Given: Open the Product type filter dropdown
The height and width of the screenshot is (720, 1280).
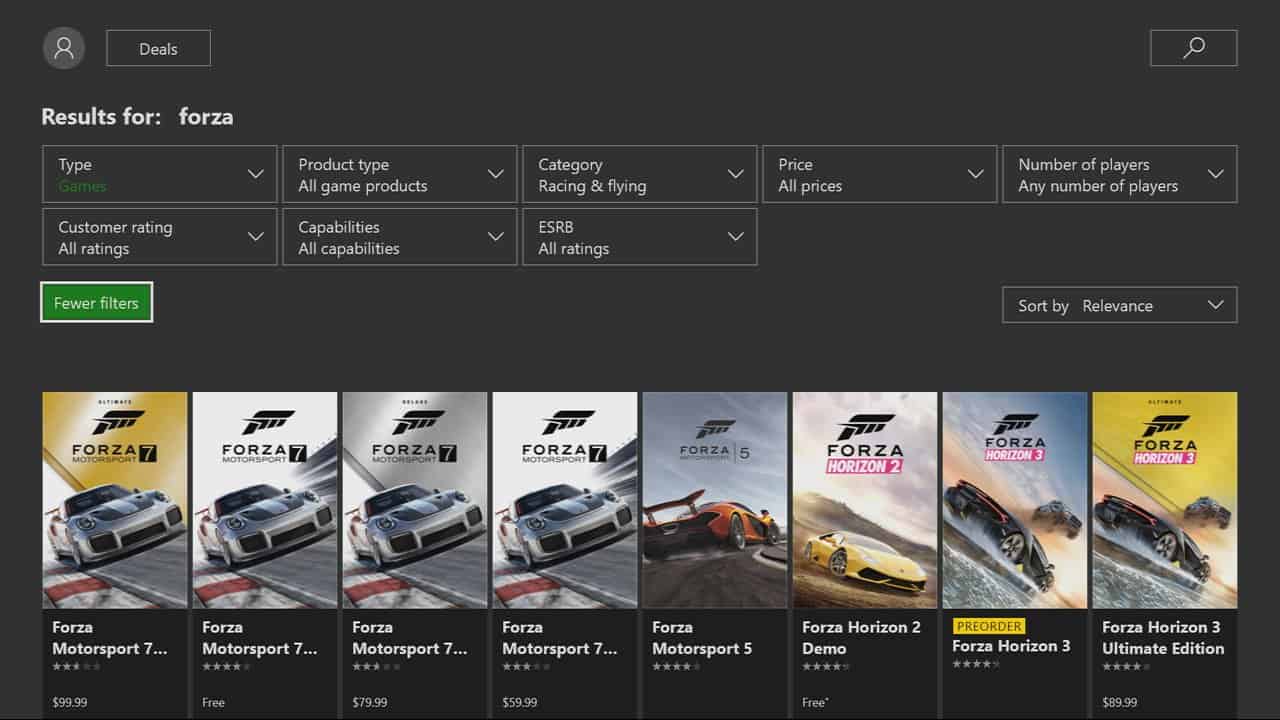Looking at the screenshot, I should pos(400,175).
